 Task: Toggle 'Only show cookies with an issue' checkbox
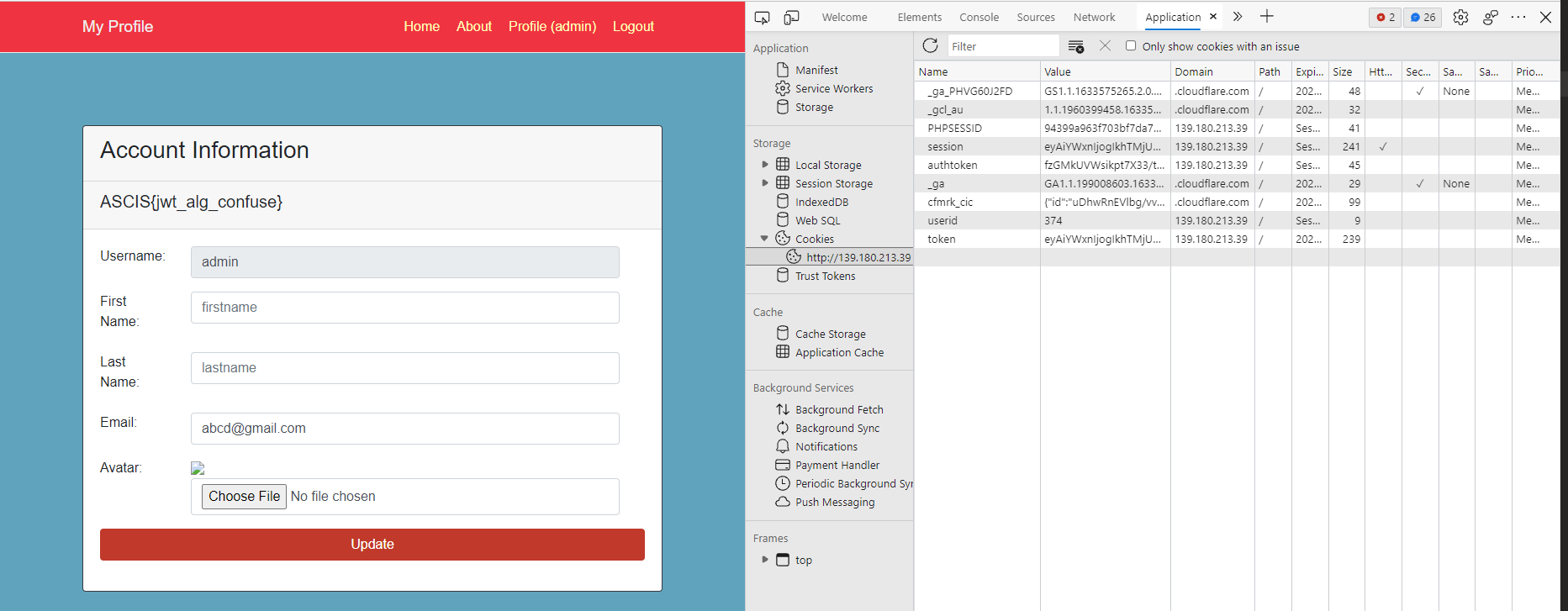1131,45
